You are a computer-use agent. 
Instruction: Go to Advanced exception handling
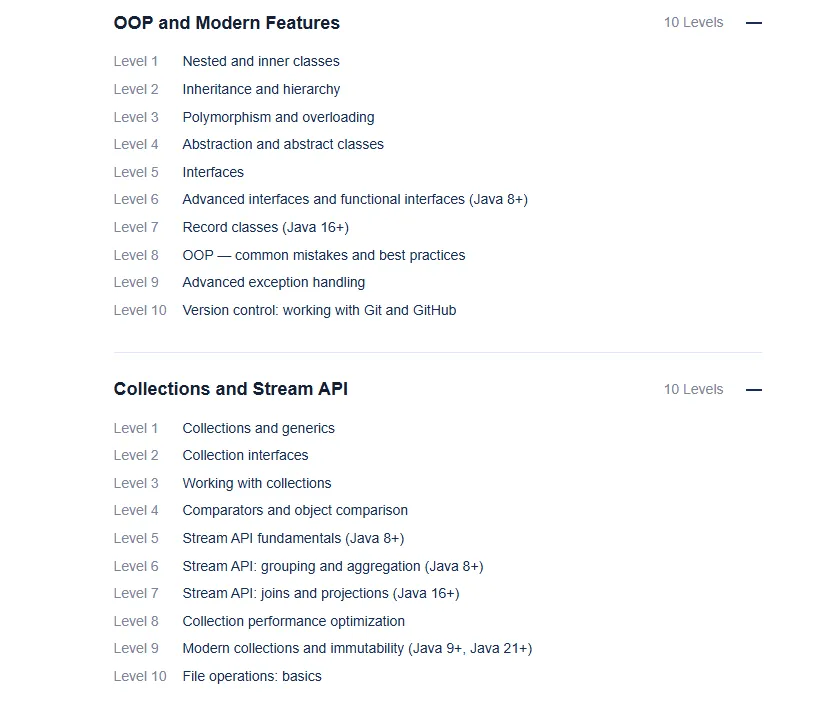pyautogui.click(x=273, y=283)
